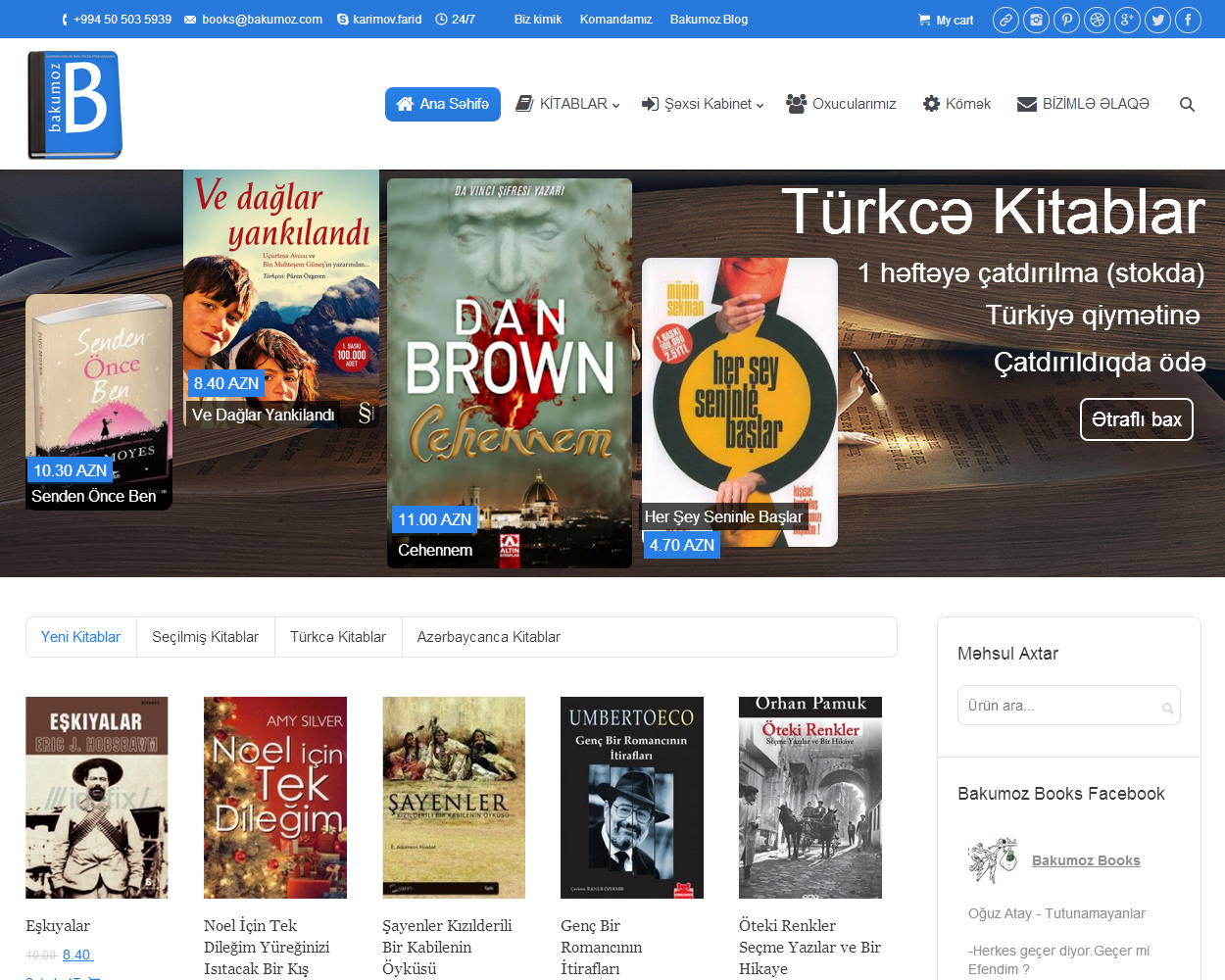Open the Komandamız page
This screenshot has width=1225, height=980.
(x=616, y=20)
